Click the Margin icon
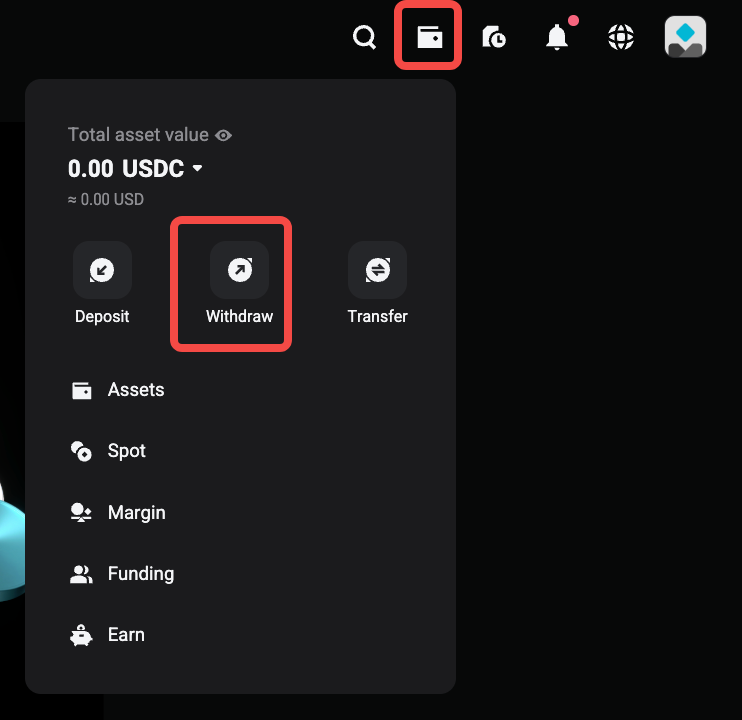This screenshot has height=720, width=742. (81, 512)
